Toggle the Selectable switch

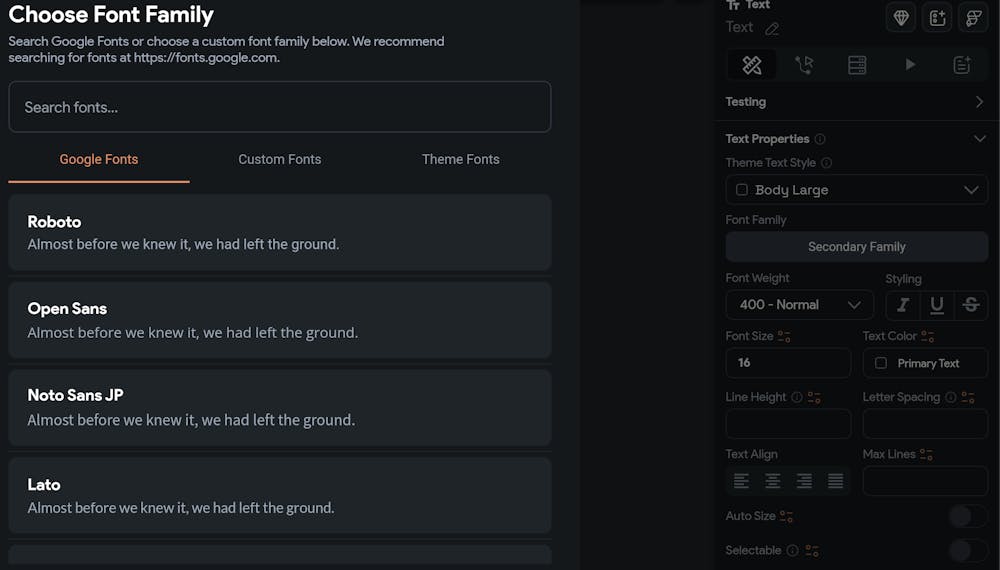(967, 550)
